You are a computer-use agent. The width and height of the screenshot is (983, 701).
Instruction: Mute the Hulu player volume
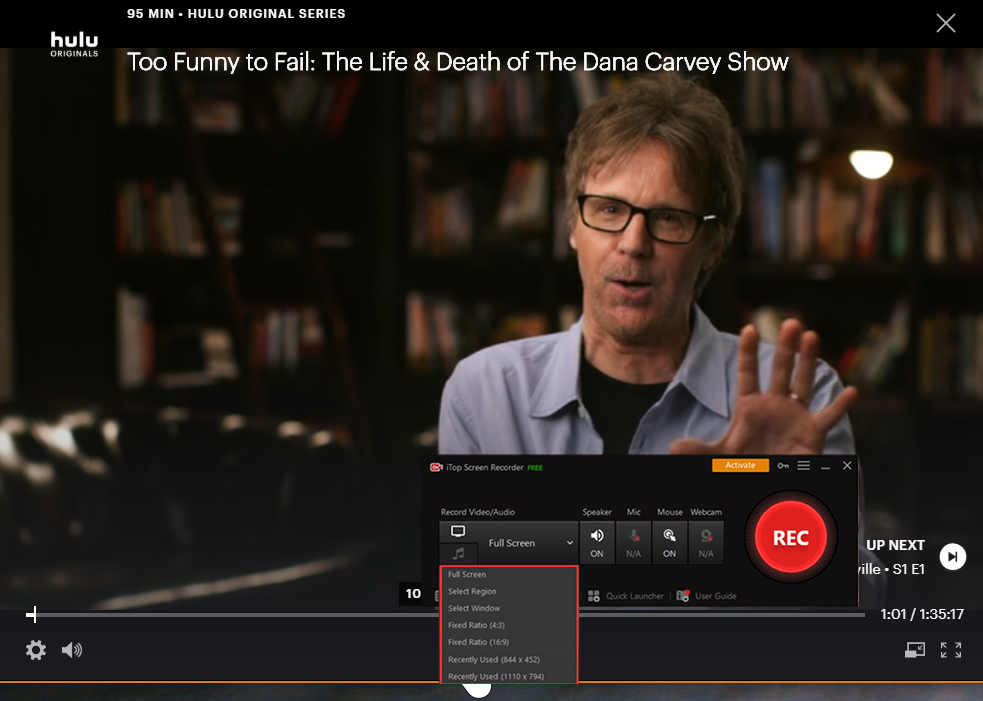[71, 651]
